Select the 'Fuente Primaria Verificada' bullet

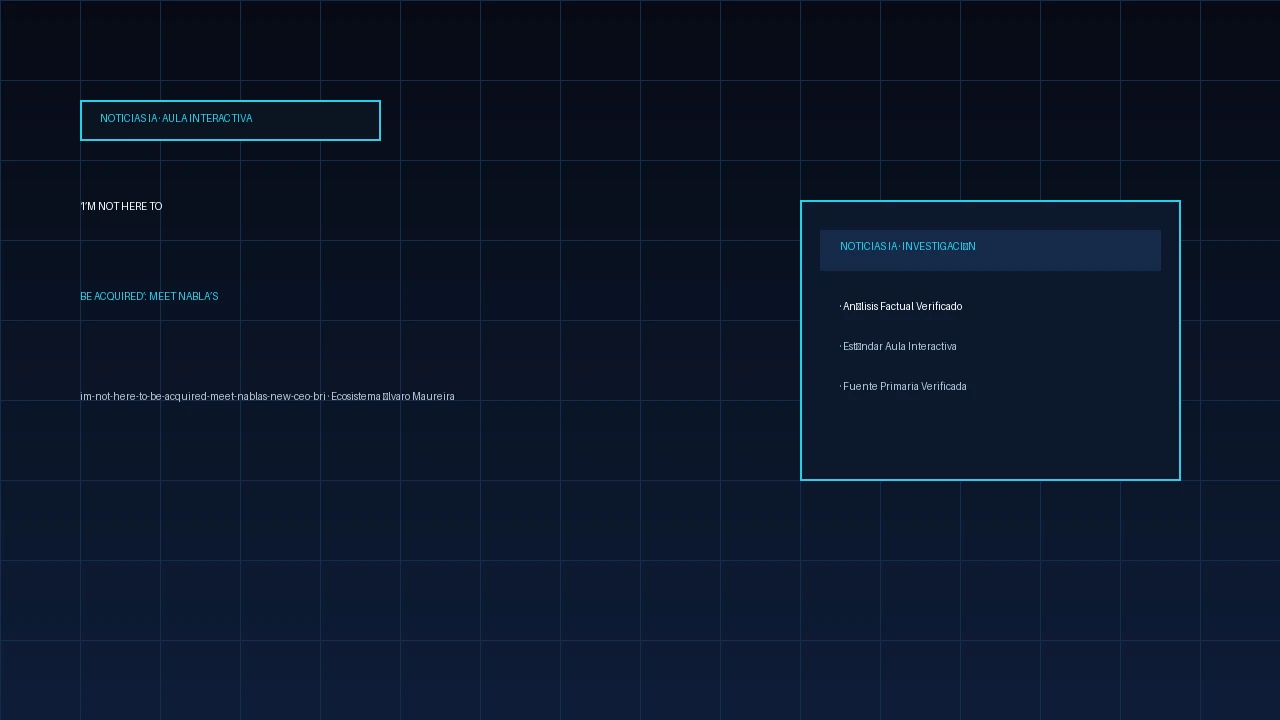903,386
